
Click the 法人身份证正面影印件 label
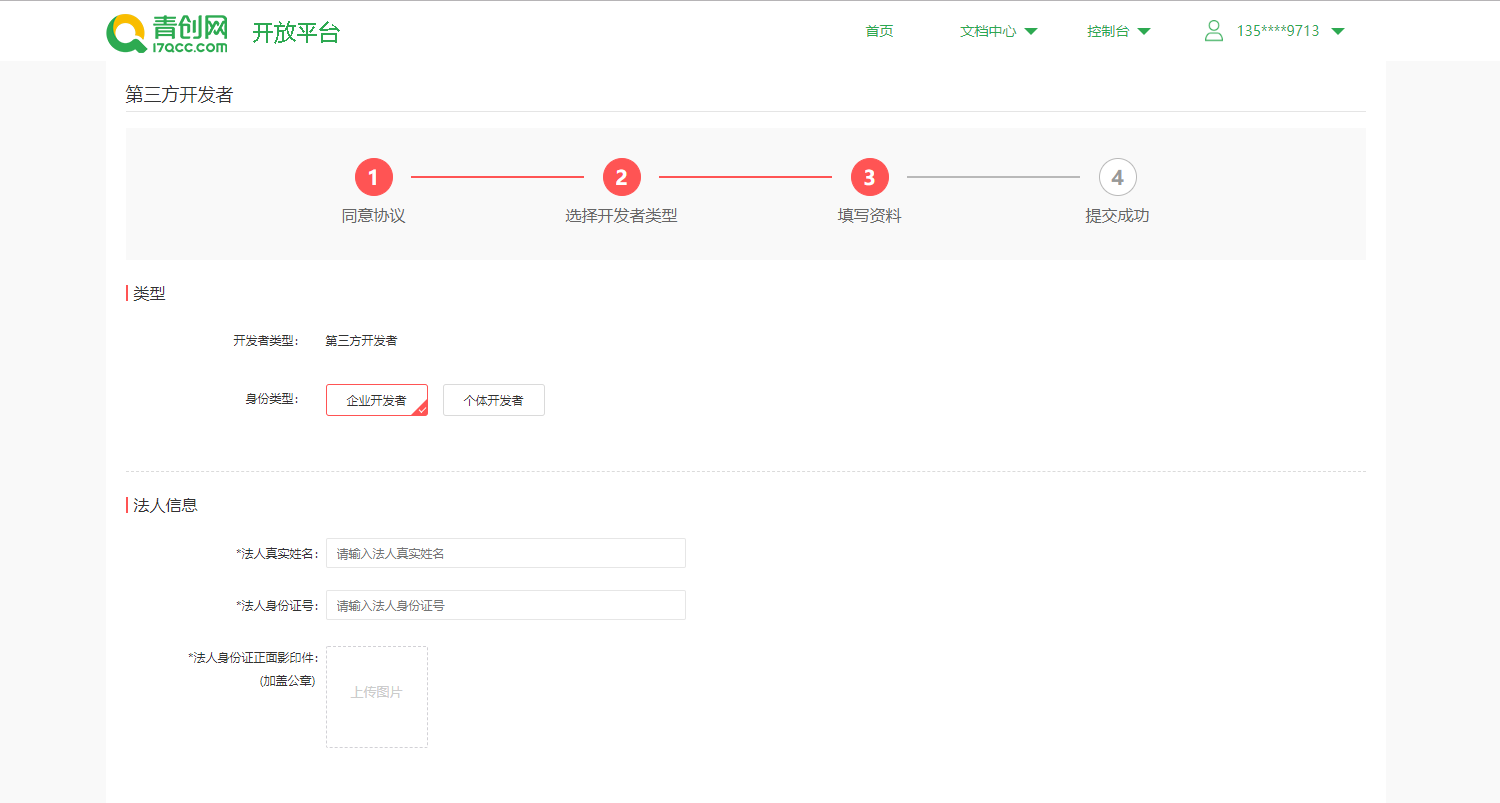pyautogui.click(x=253, y=658)
